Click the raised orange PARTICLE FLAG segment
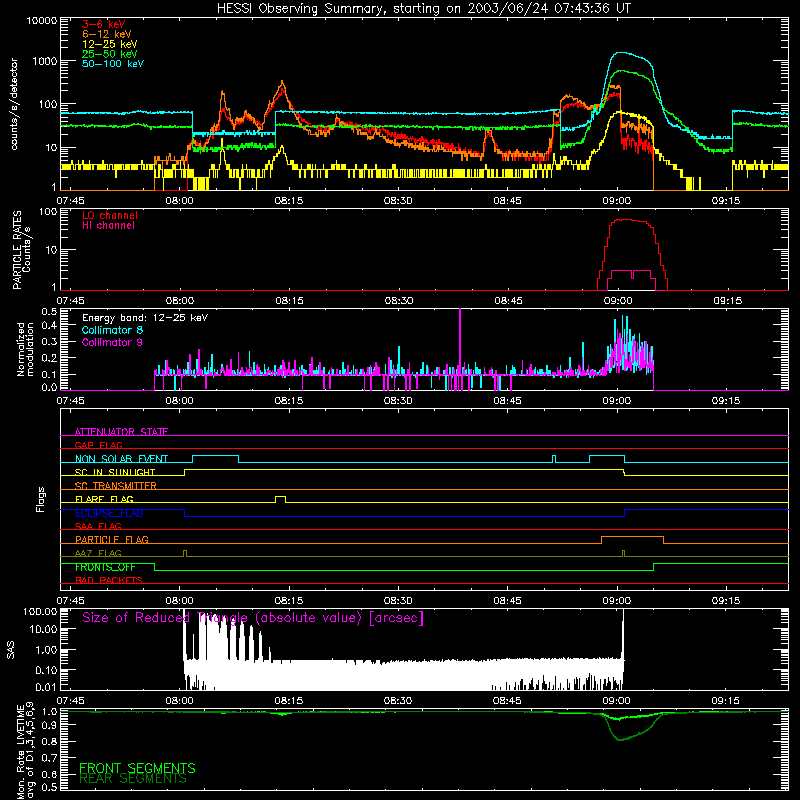800x800 pixels. tap(633, 537)
